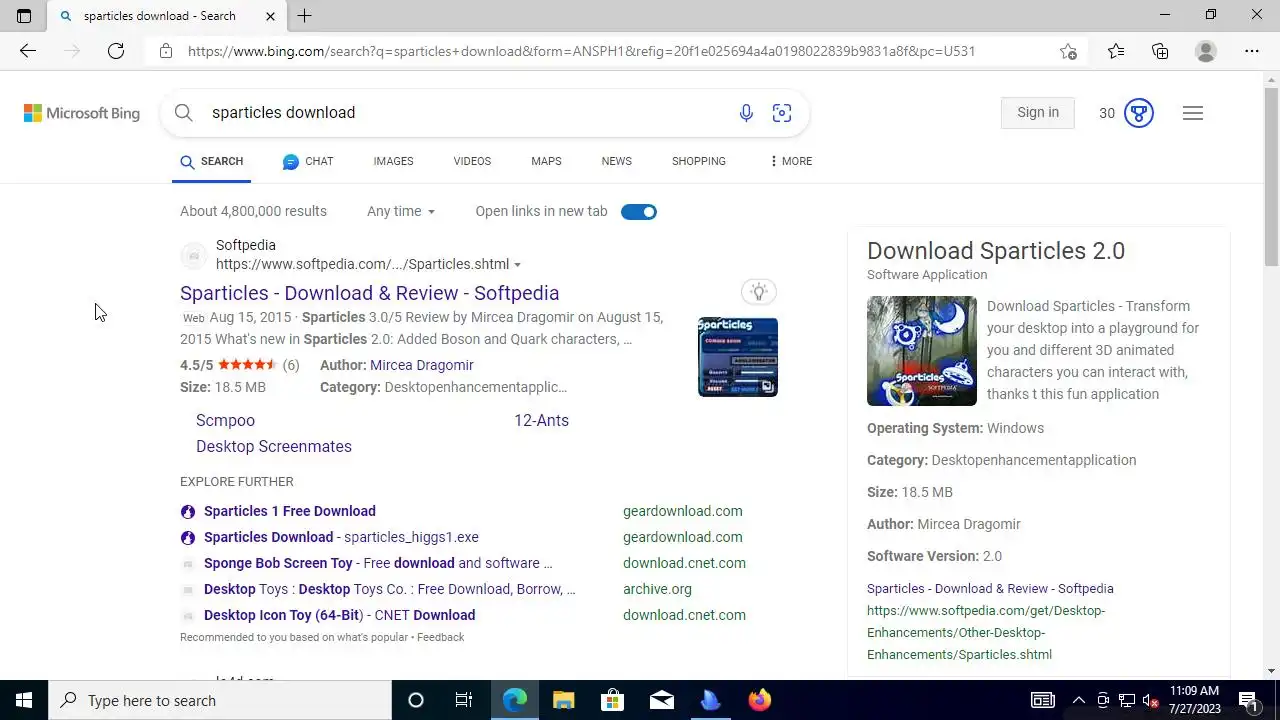Expand the MORE search categories
Viewport: 1280px width, 720px height.
(x=790, y=161)
